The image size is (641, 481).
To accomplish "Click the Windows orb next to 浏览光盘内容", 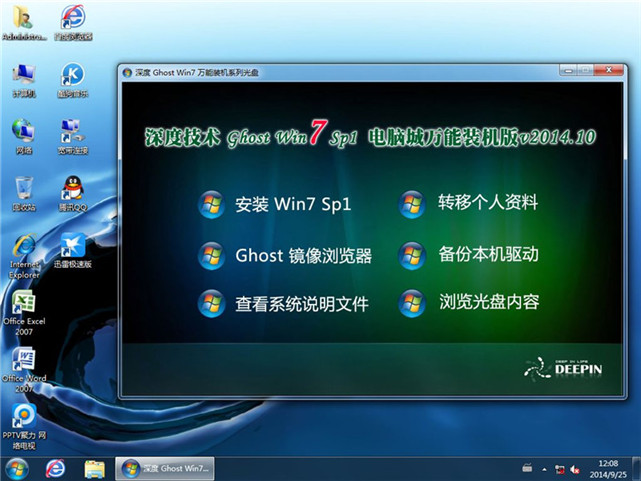I will (x=412, y=303).
